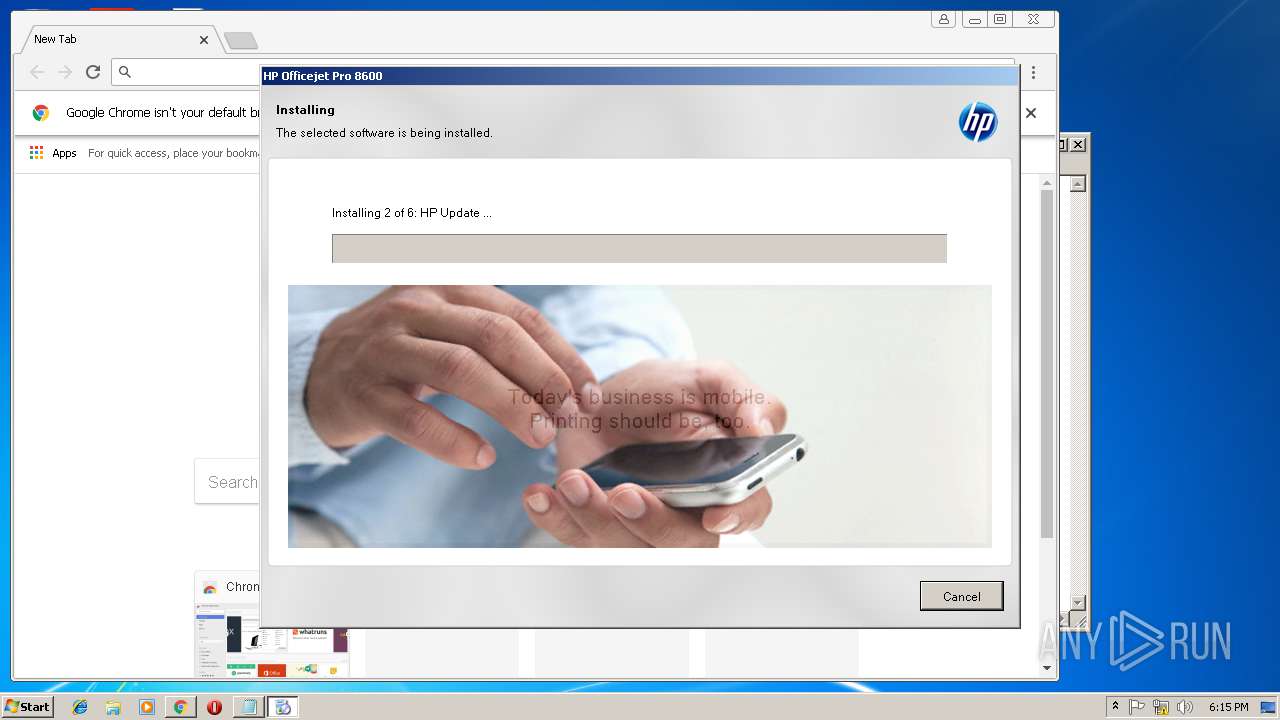Image resolution: width=1280 pixels, height=720 pixels.
Task: Minimize the Chrome window
Action: point(974,19)
